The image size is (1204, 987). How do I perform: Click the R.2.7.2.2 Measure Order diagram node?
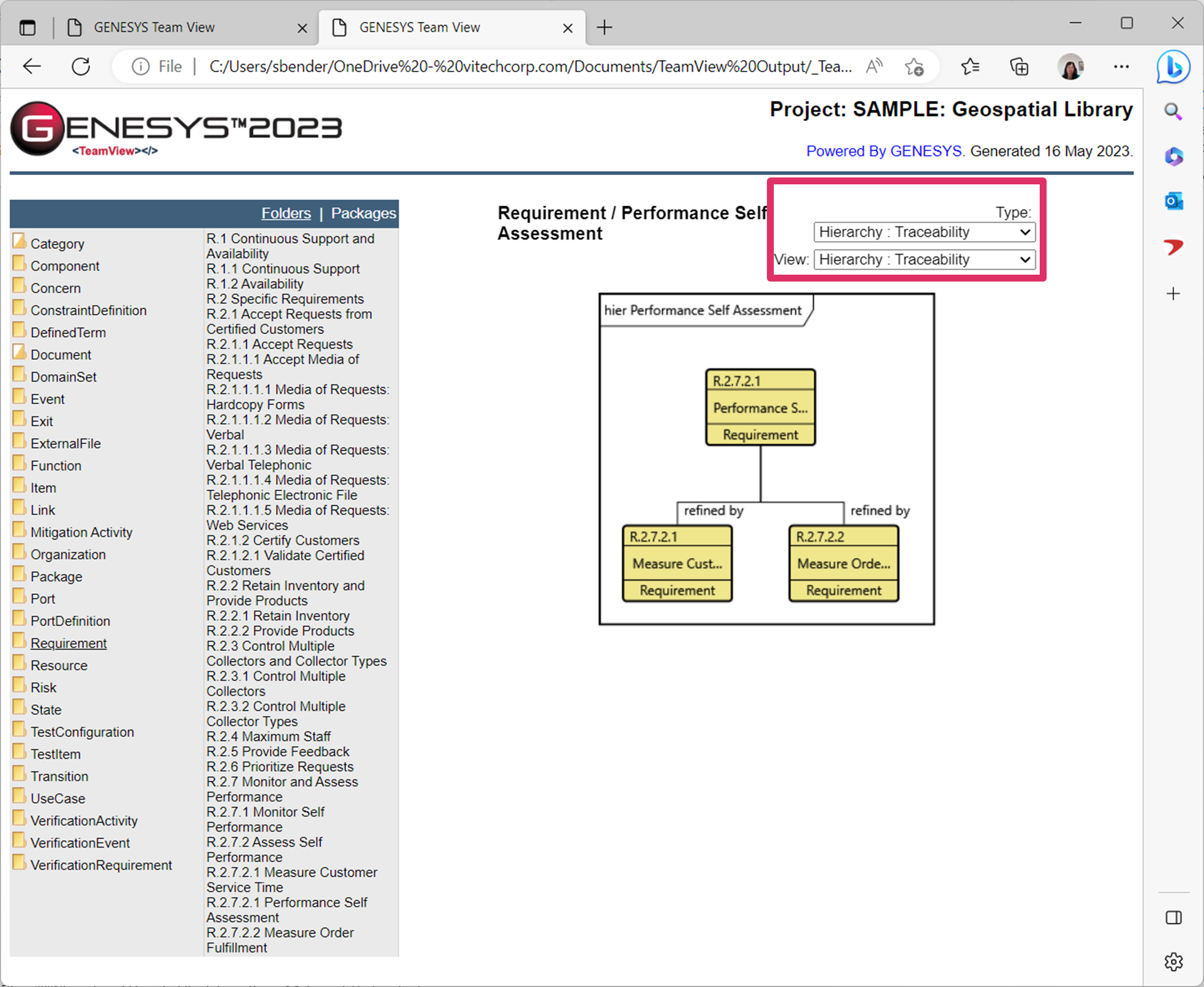pos(843,563)
